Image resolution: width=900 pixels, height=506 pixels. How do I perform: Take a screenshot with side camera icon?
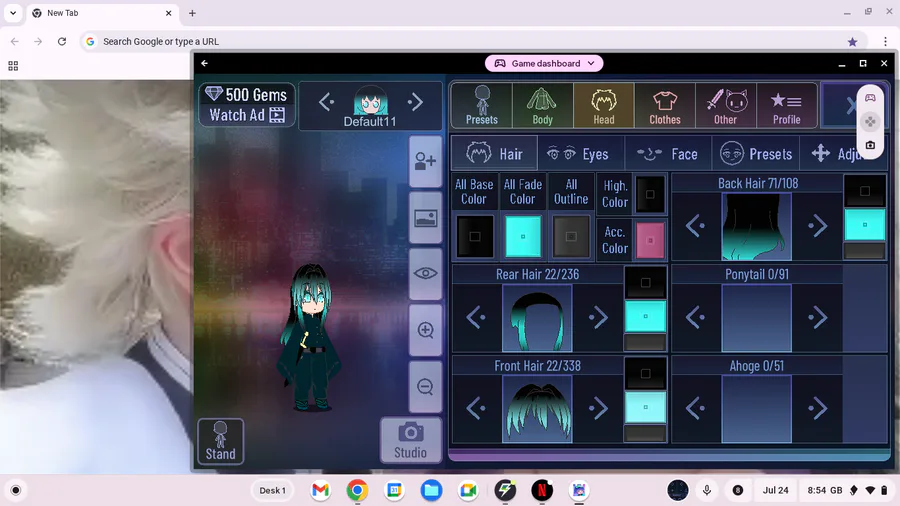click(x=870, y=145)
